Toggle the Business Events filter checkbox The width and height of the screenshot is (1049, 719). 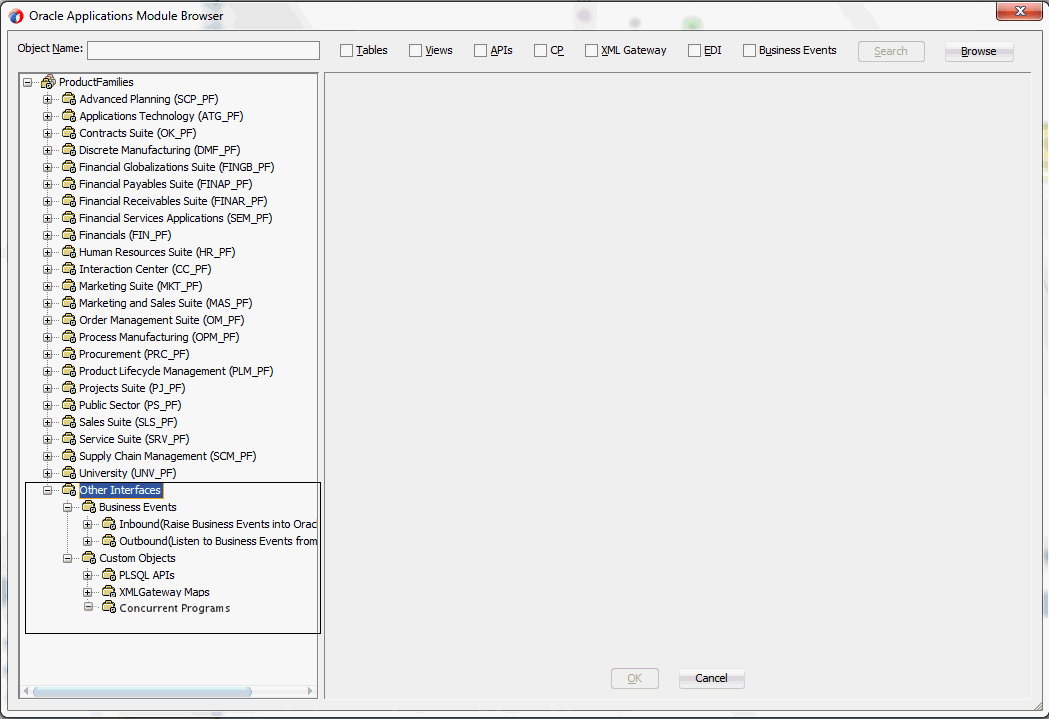coord(749,51)
